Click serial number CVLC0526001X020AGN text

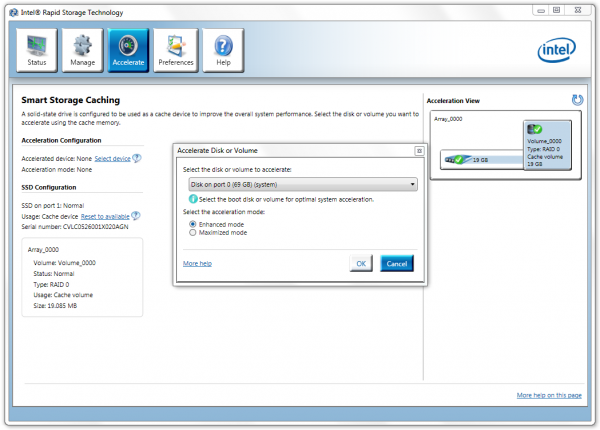click(96, 227)
